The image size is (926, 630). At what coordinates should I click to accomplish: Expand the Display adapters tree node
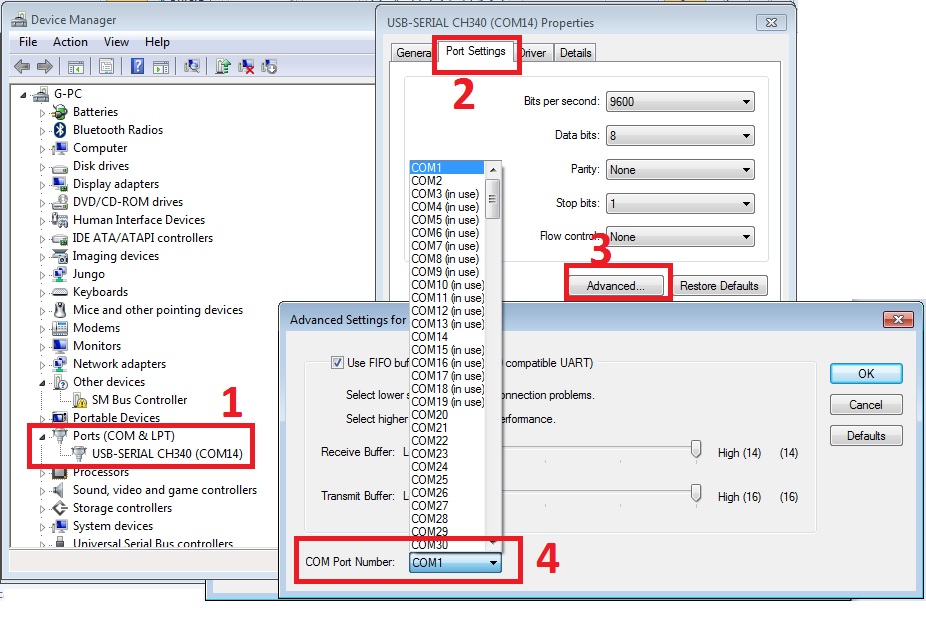click(43, 184)
